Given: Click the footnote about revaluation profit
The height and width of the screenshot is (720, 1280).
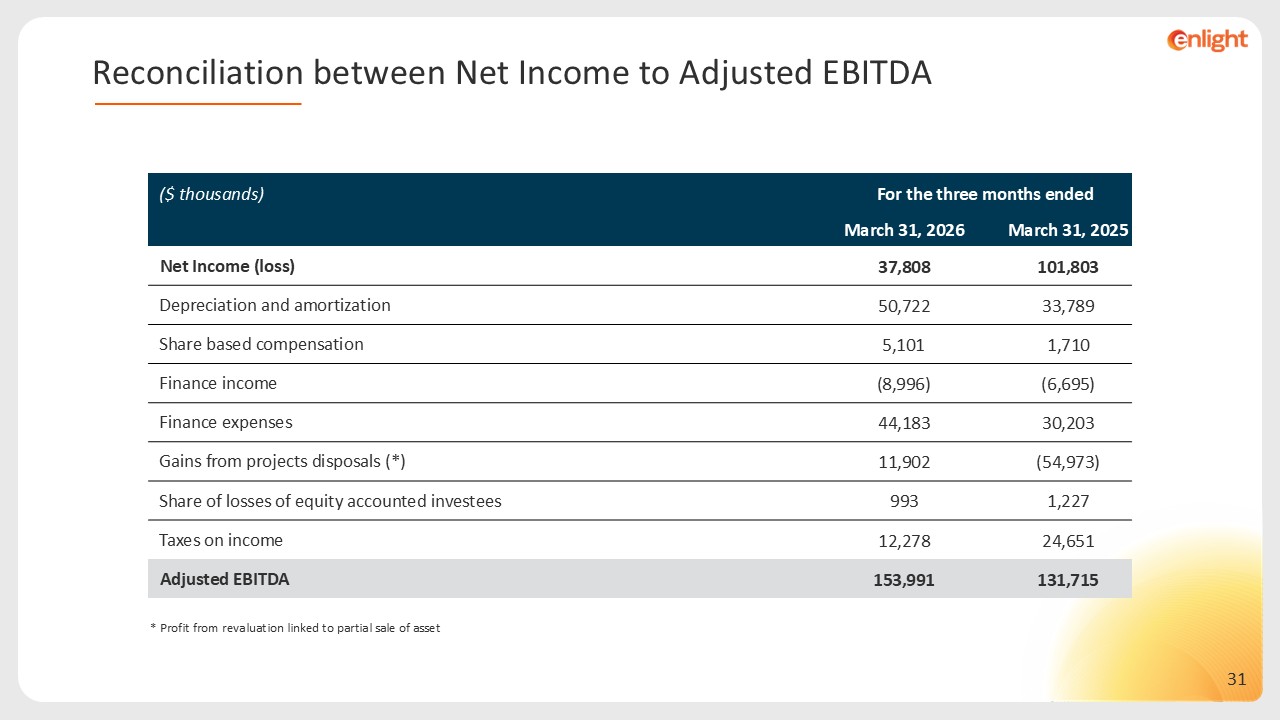Looking at the screenshot, I should [295, 628].
